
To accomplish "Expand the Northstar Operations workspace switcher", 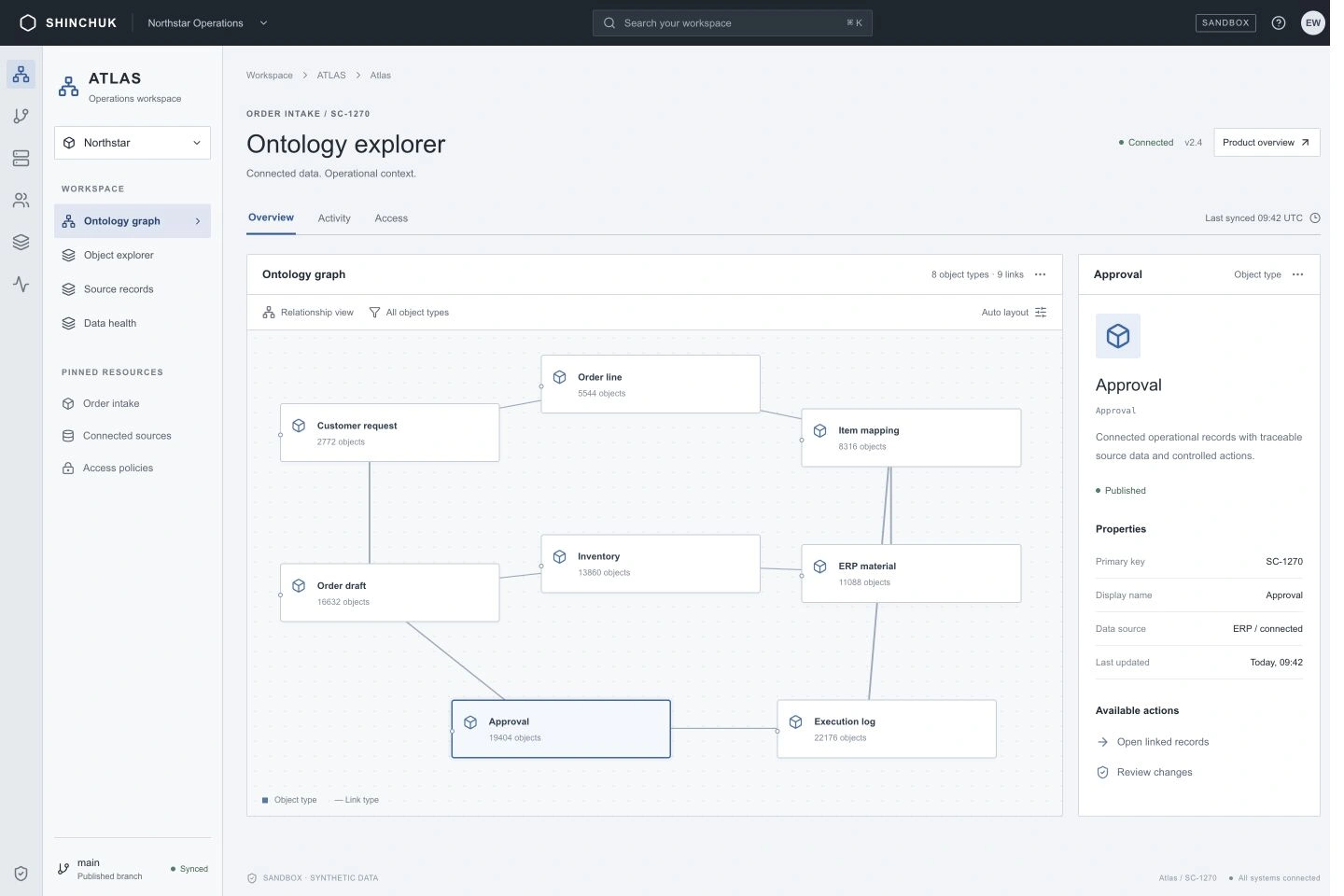I will point(207,22).
